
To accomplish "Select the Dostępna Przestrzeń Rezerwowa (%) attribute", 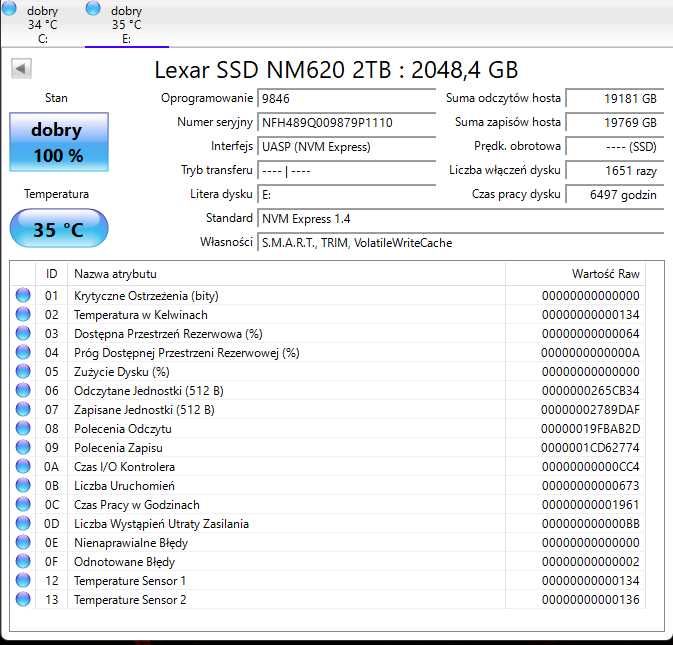I will 168,334.
